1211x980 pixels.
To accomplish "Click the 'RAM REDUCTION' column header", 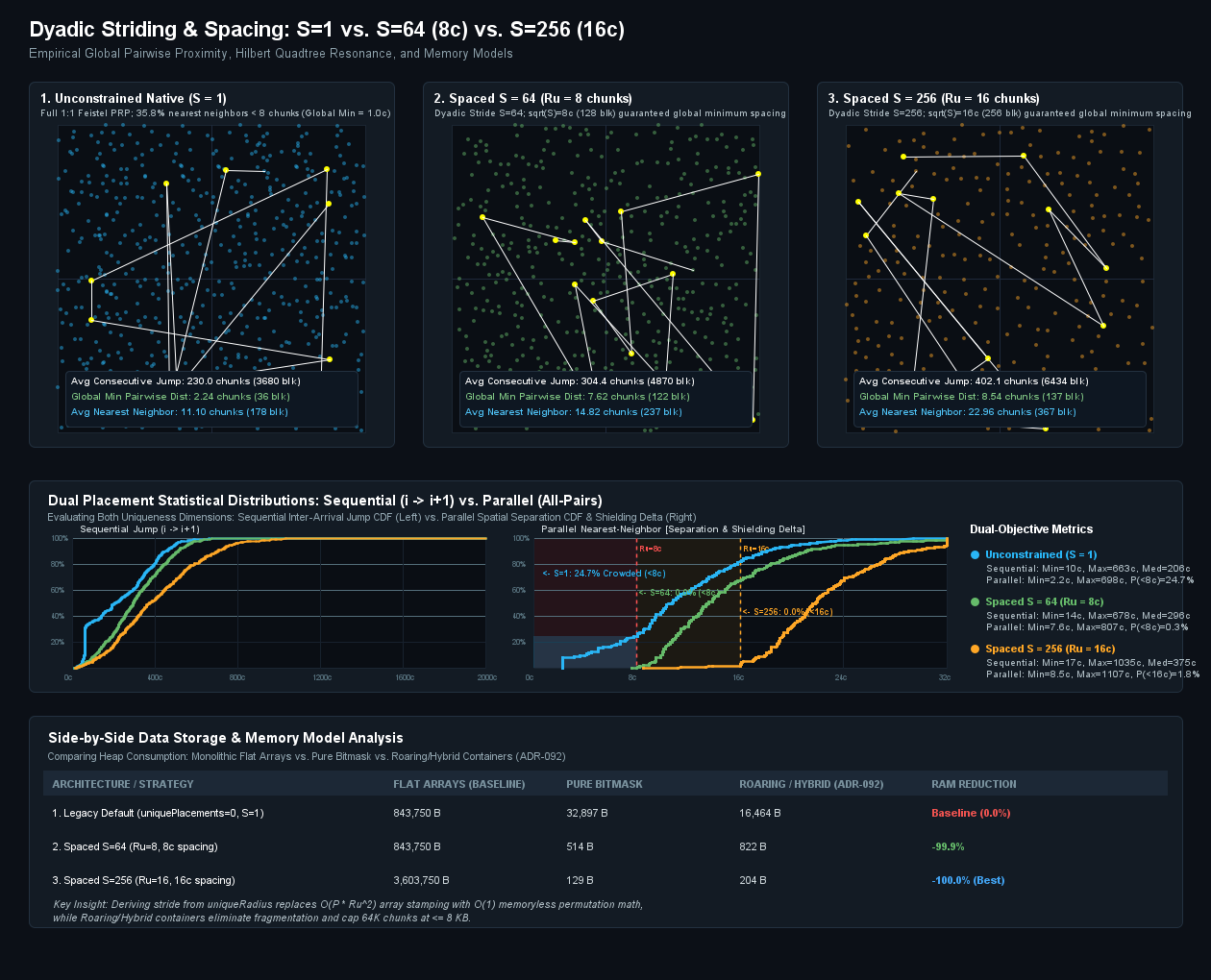I will point(974,784).
